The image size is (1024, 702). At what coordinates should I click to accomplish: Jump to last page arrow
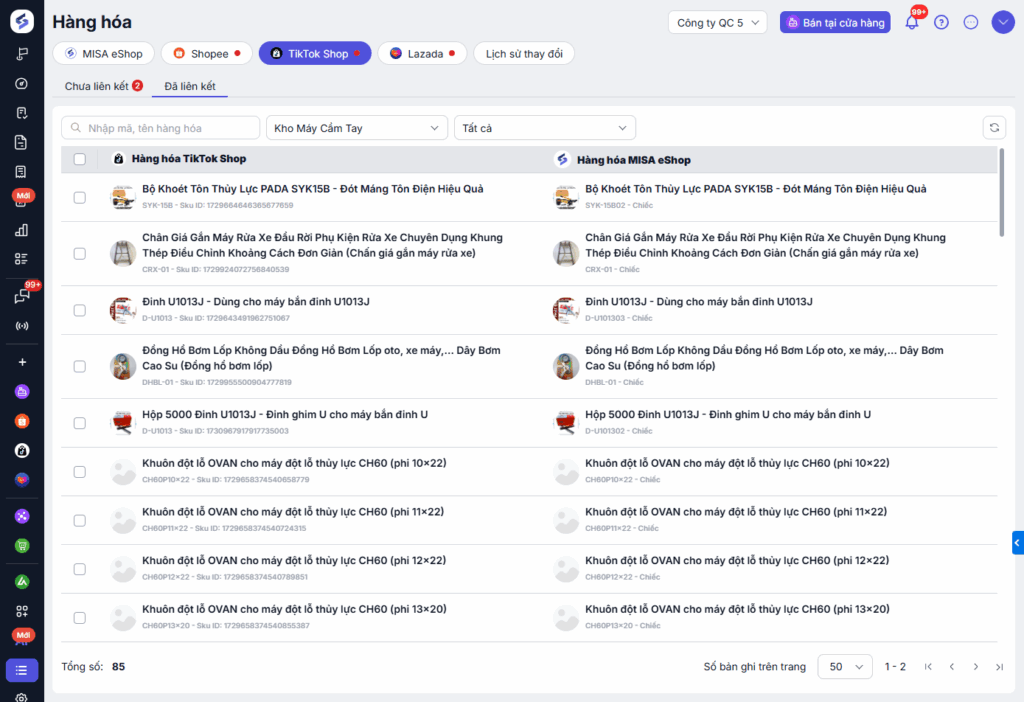pyautogui.click(x=999, y=667)
